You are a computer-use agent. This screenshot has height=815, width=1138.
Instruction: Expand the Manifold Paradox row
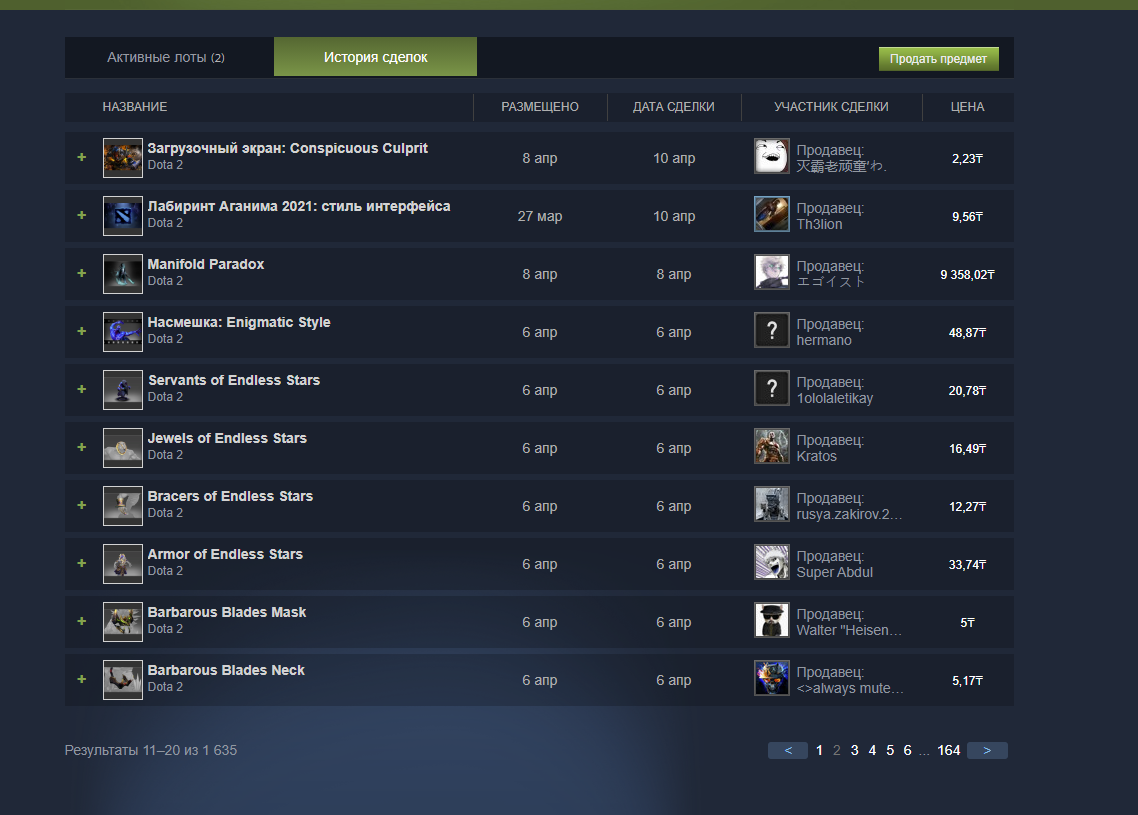(x=81, y=273)
